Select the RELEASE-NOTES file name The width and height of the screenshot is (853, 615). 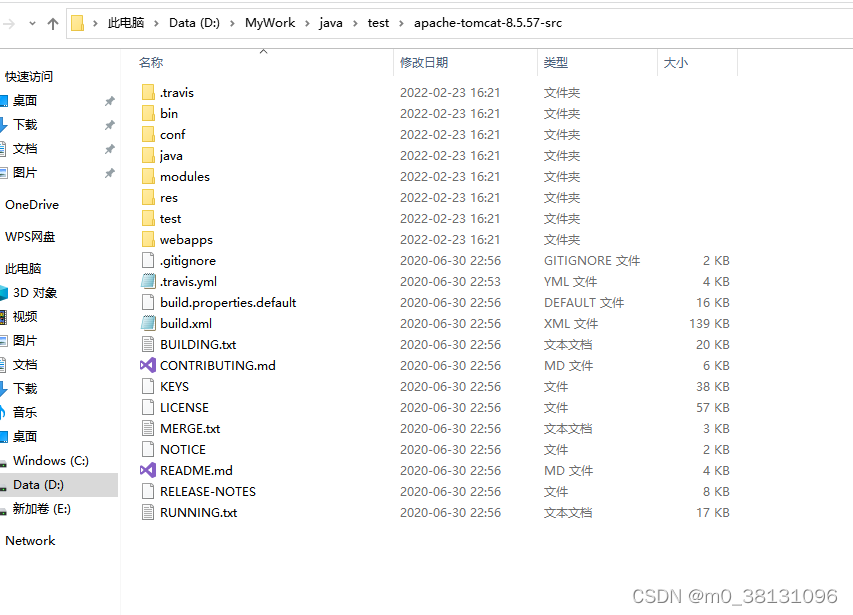coord(208,492)
